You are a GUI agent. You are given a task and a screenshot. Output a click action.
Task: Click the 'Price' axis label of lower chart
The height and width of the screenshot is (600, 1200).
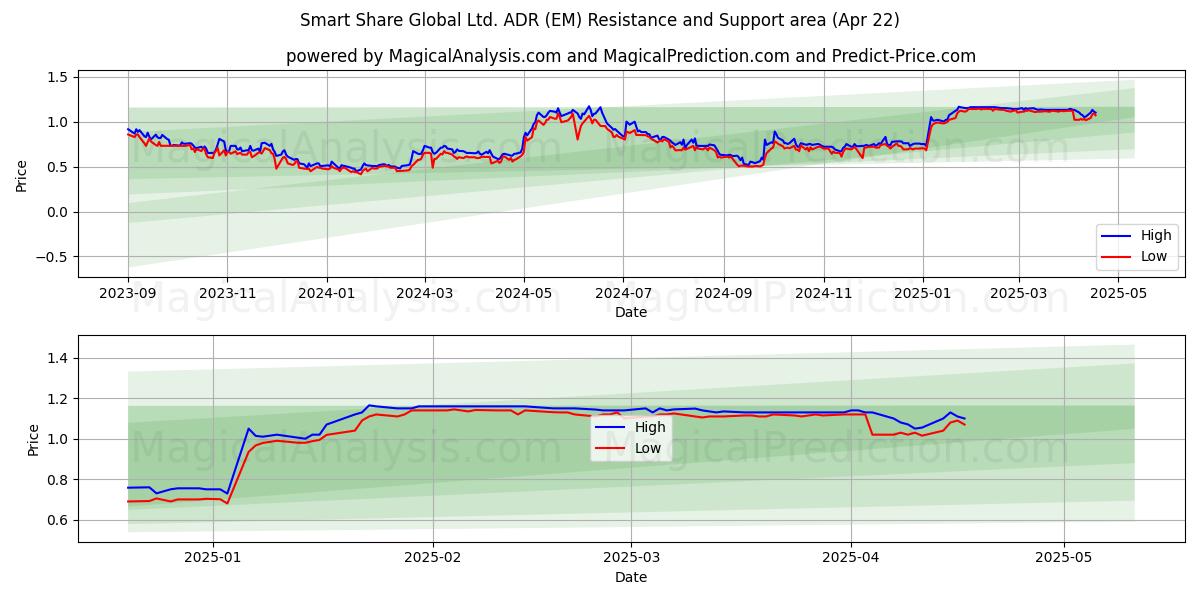33,439
